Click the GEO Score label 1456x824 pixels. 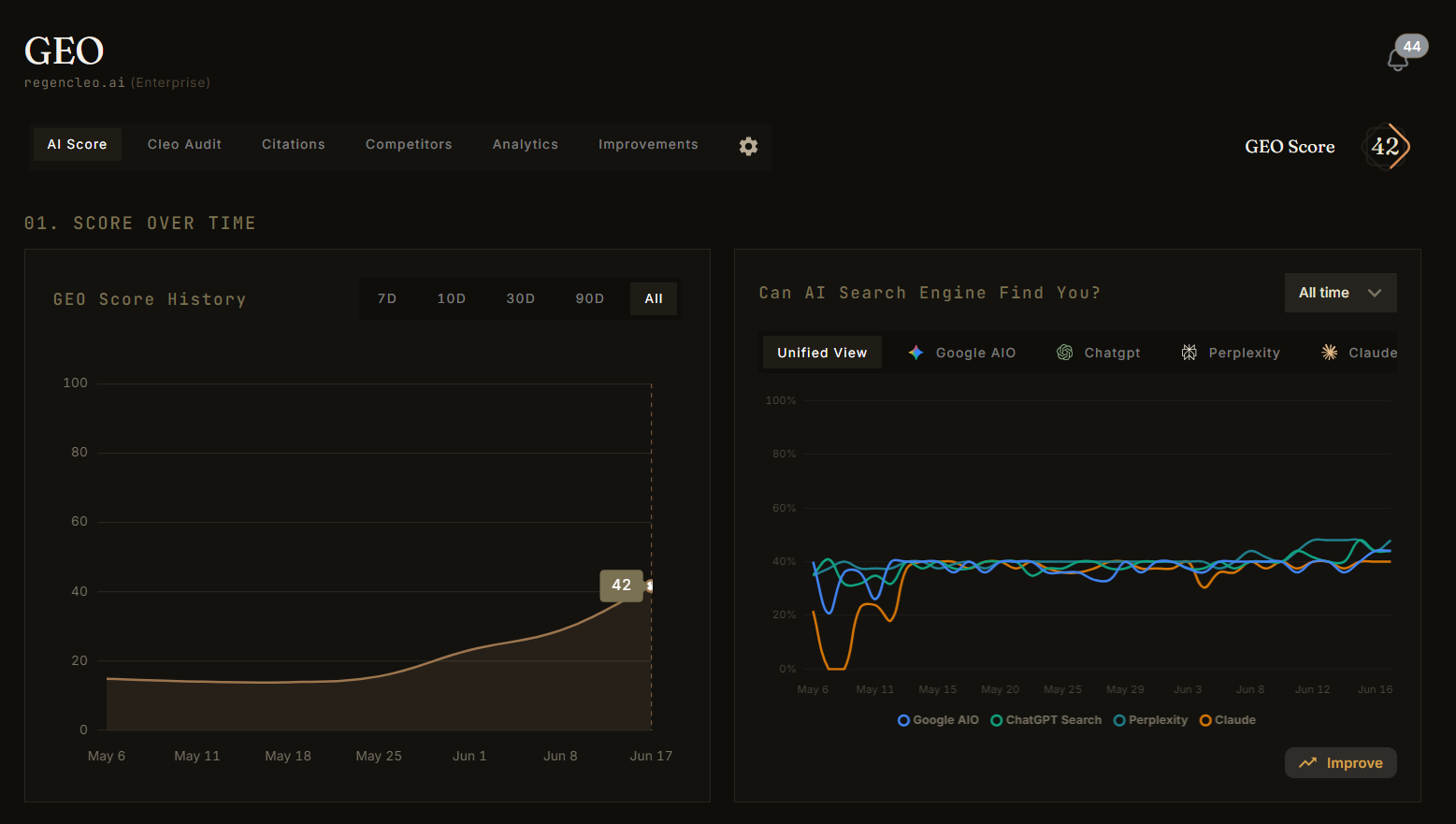(x=1290, y=146)
